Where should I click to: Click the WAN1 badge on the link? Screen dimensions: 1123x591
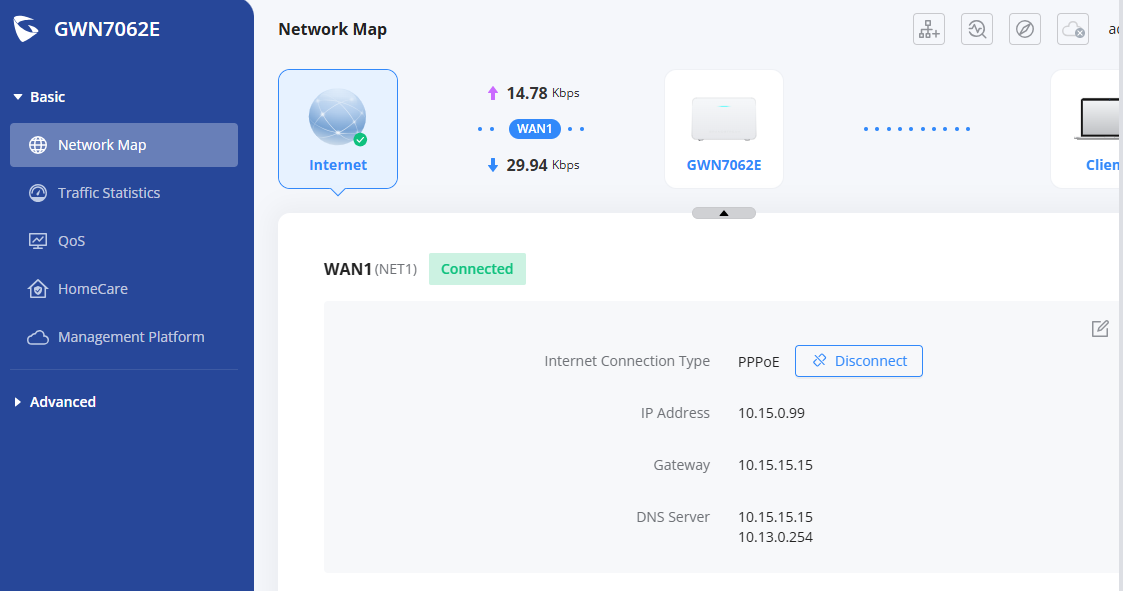(x=534, y=129)
